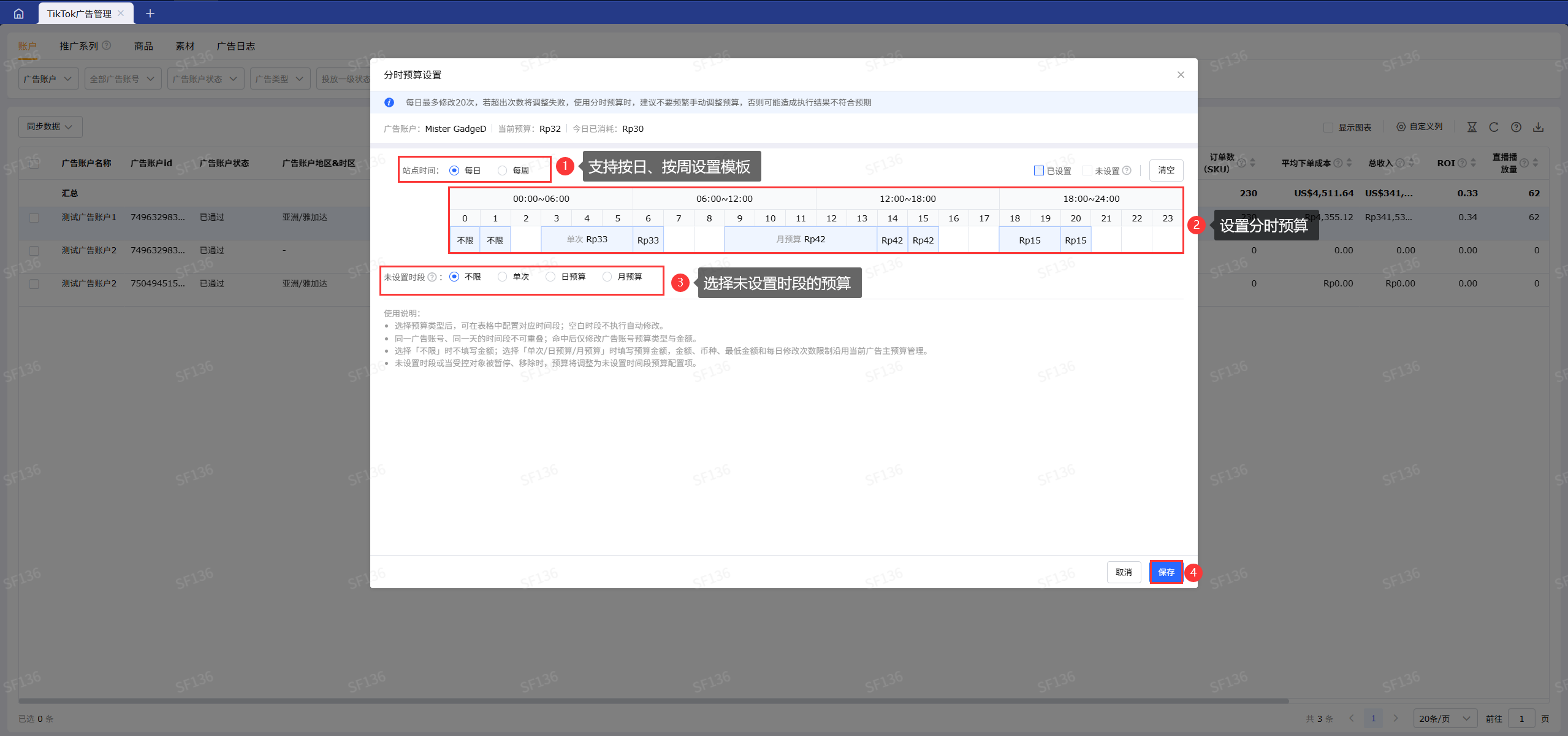Image resolution: width=1568 pixels, height=736 pixels.
Task: Close the TikTok广告管理 tab
Action: pos(121,13)
